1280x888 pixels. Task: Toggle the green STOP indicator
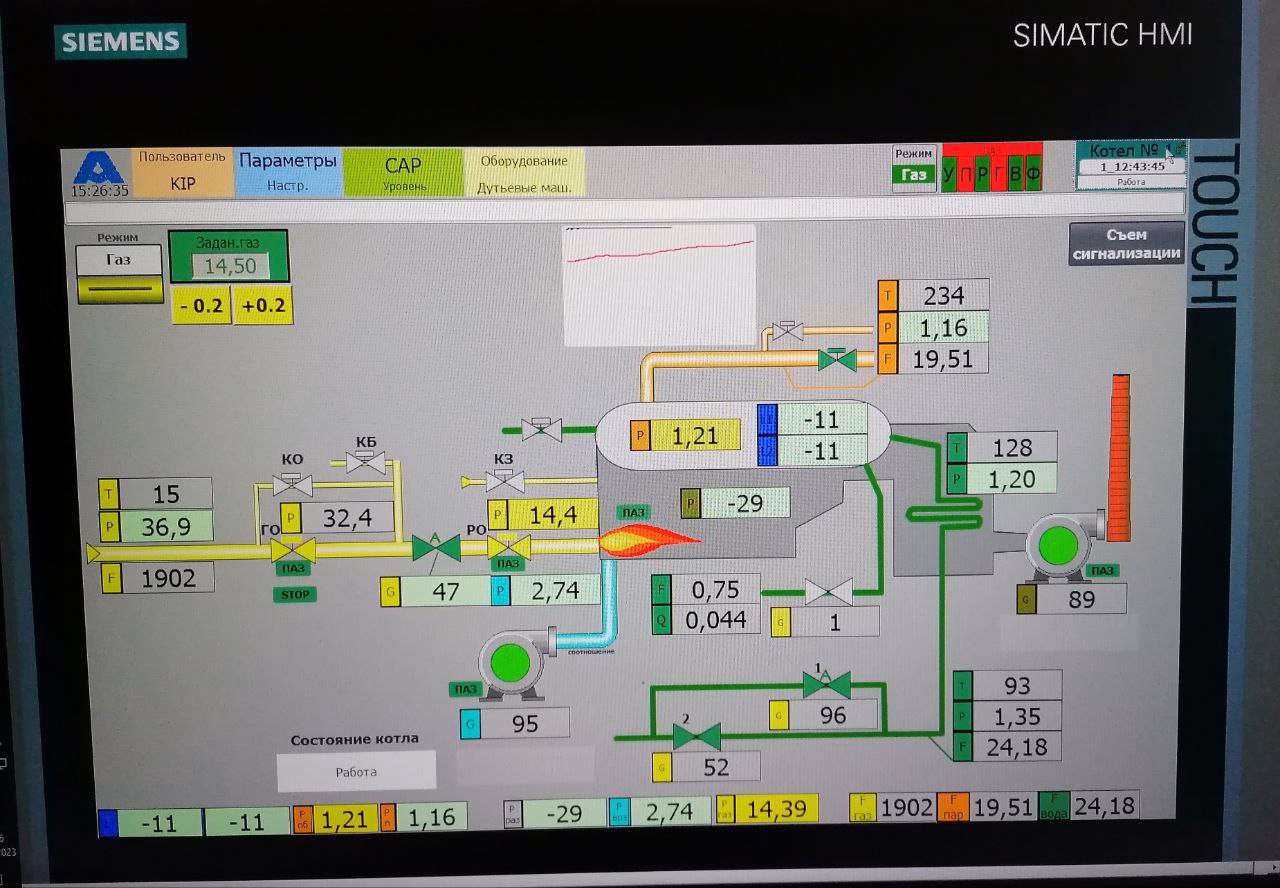click(x=293, y=595)
